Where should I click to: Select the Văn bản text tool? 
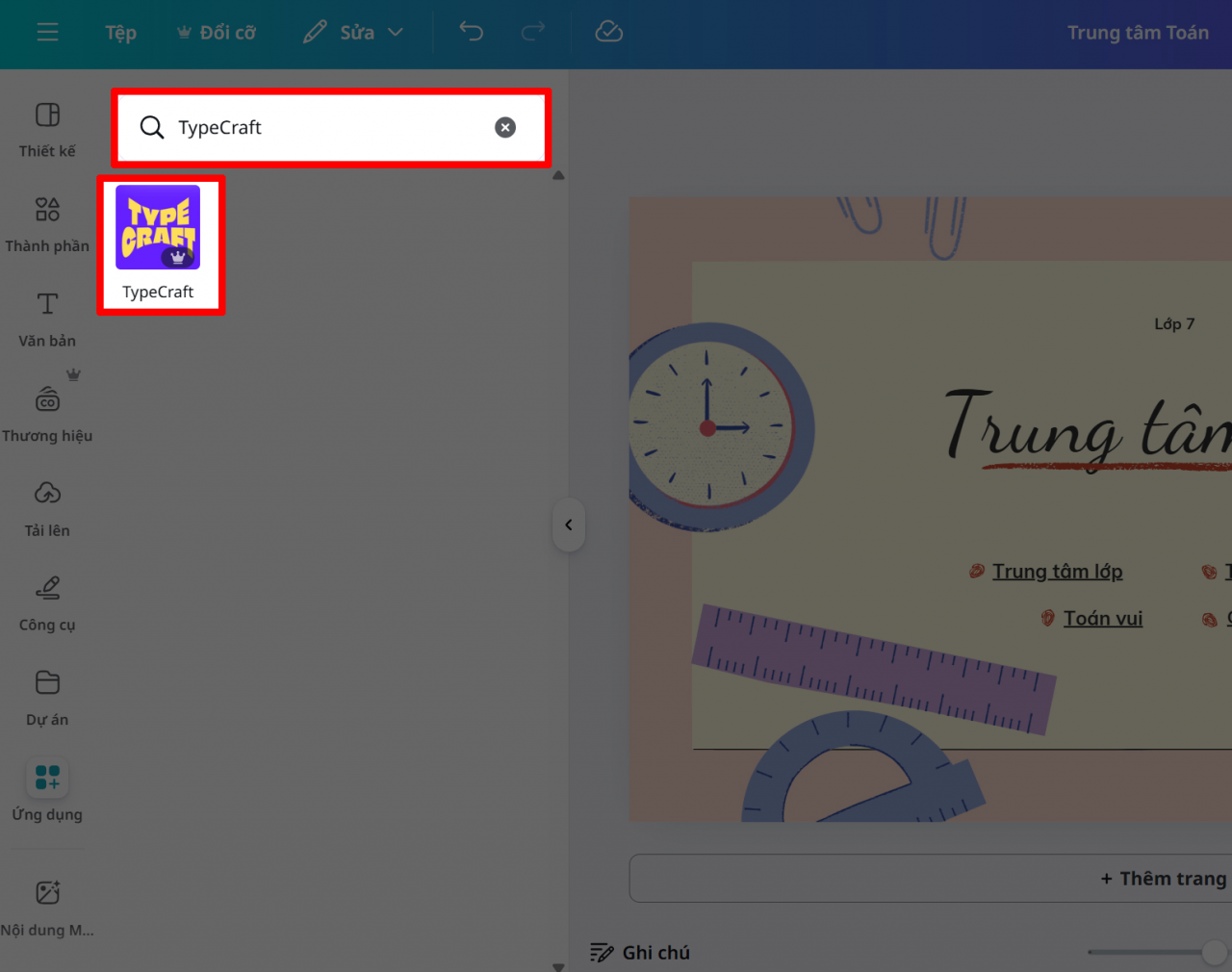(x=47, y=319)
